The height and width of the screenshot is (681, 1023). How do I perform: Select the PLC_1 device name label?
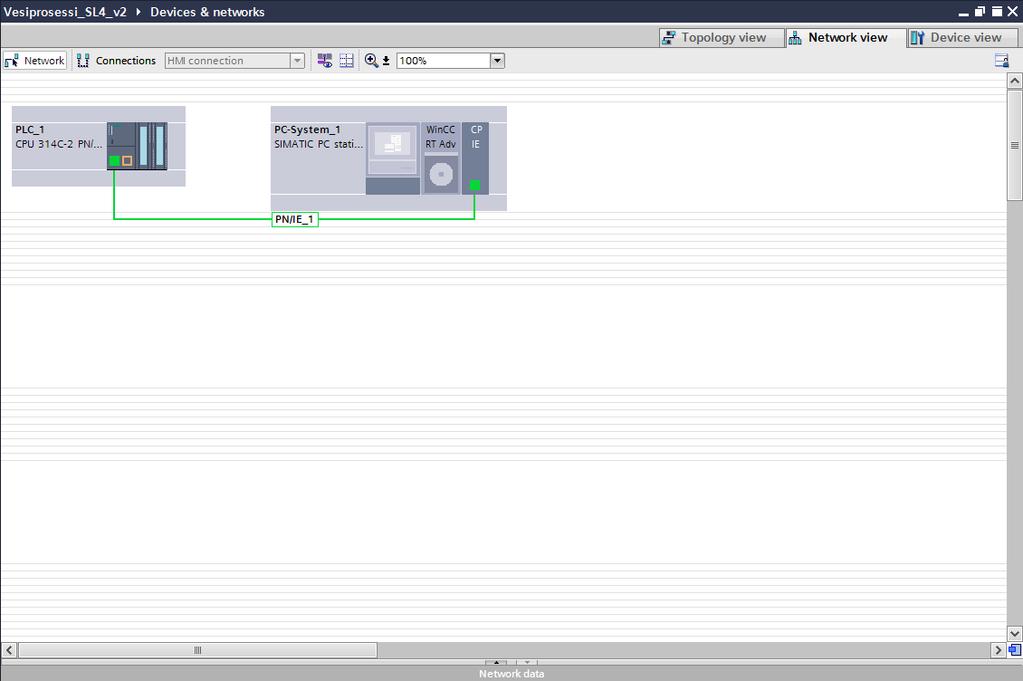tap(30, 130)
